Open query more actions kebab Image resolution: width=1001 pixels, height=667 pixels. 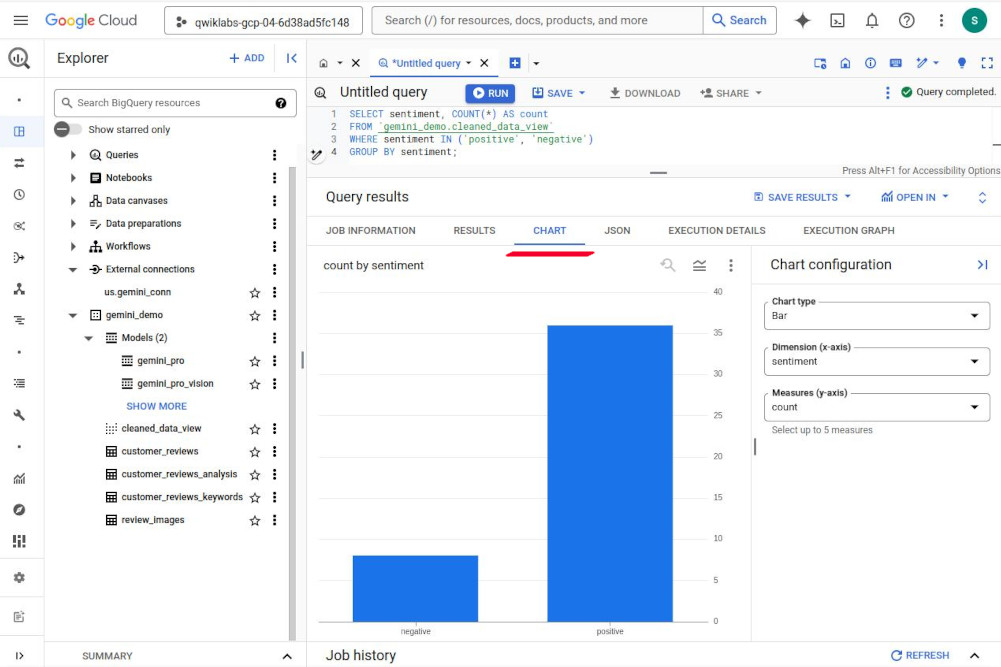(887, 93)
